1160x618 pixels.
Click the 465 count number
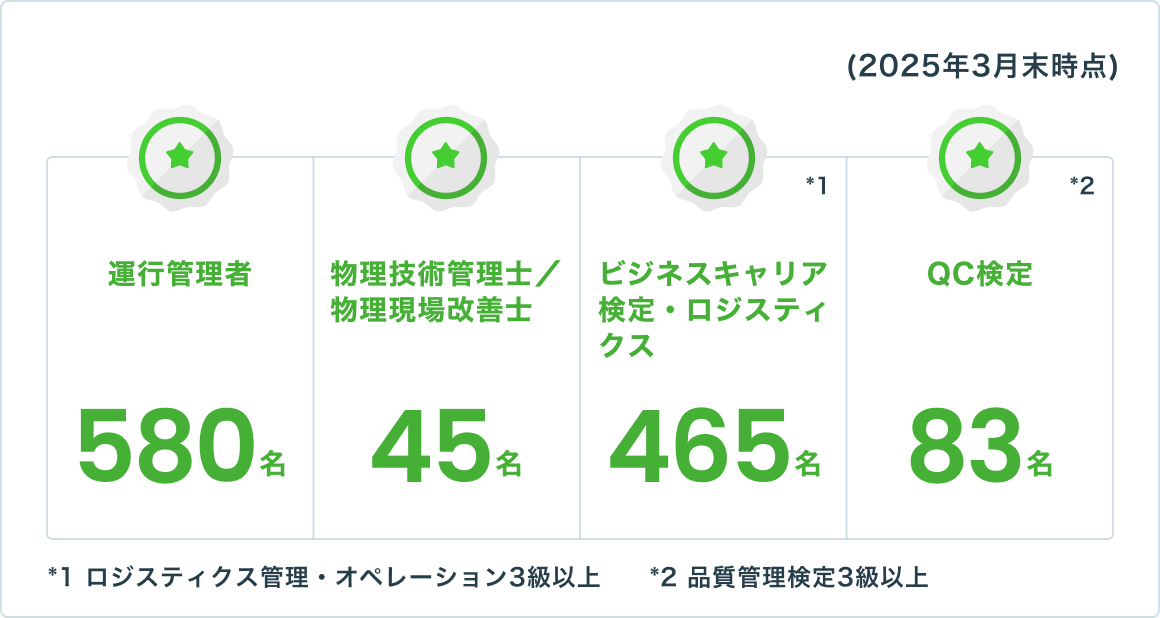[x=698, y=443]
